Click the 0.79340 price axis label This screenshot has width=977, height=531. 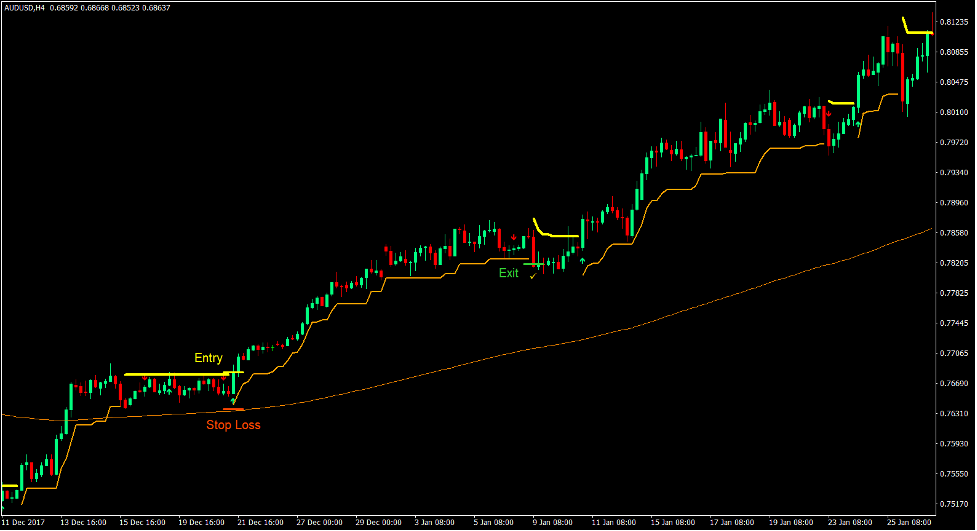tap(954, 173)
